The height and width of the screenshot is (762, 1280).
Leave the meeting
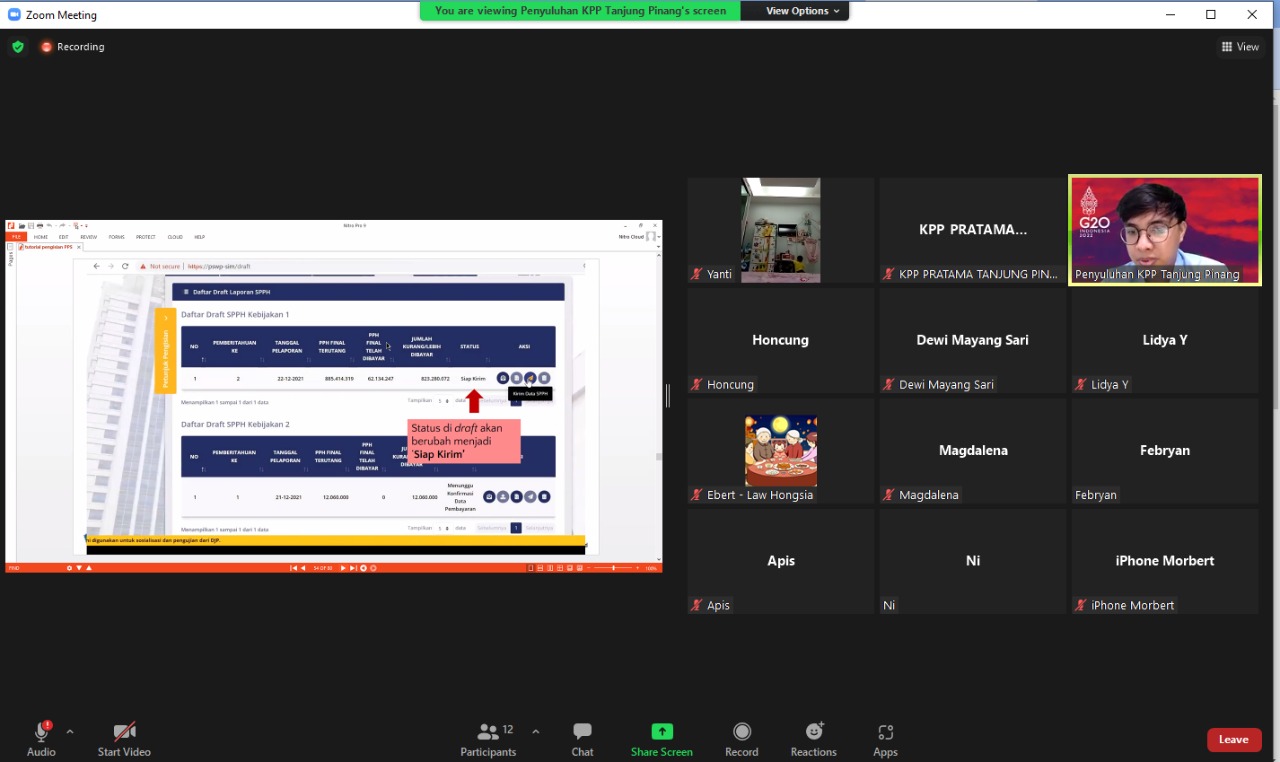tap(1233, 740)
